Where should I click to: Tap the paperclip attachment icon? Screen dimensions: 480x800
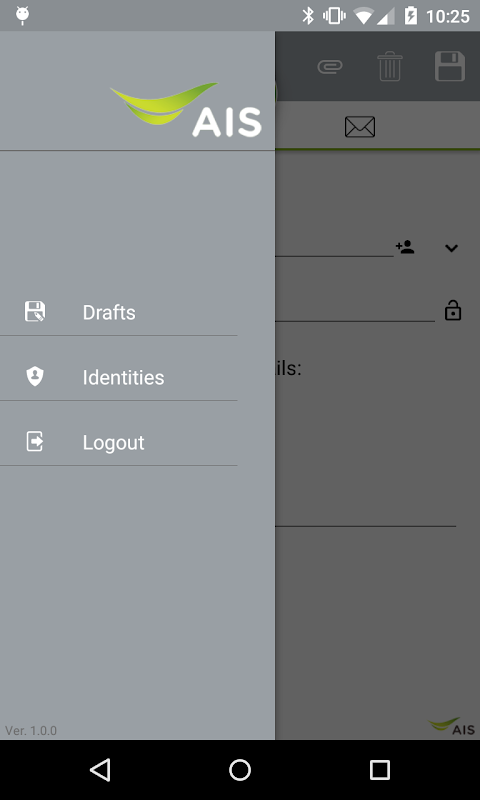tap(330, 66)
